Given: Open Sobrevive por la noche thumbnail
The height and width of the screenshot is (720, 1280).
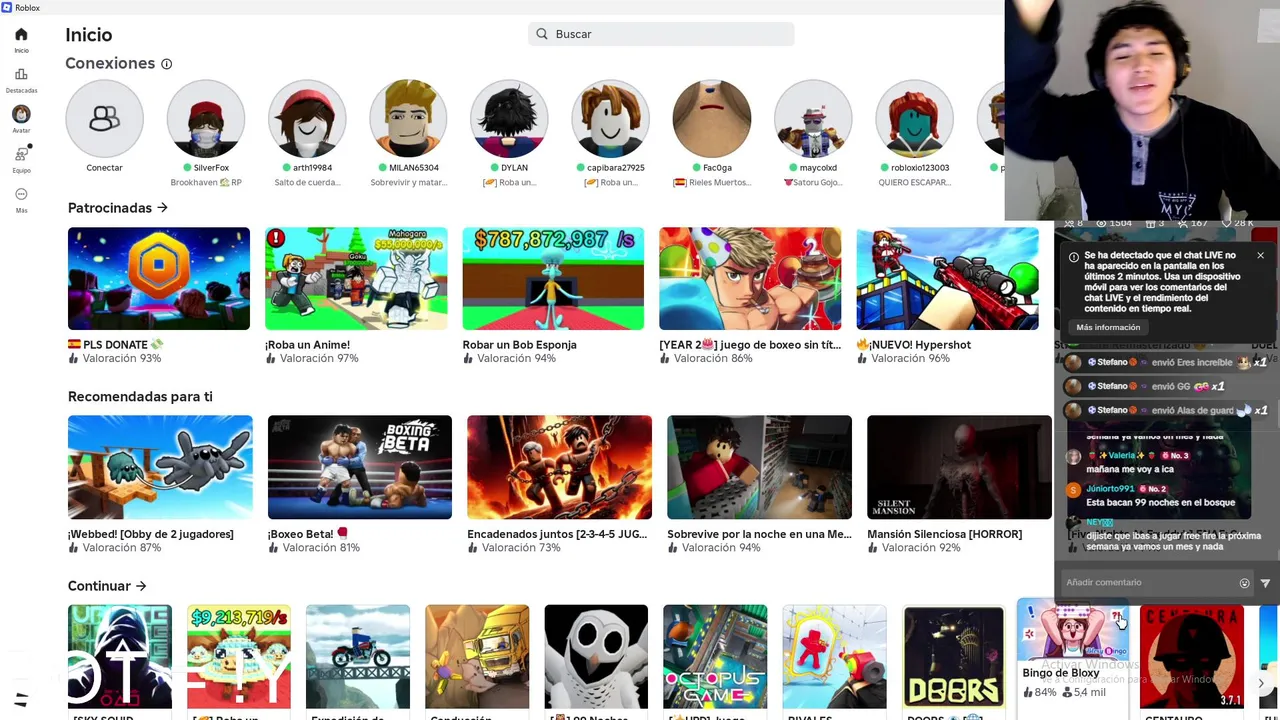Looking at the screenshot, I should [x=759, y=468].
